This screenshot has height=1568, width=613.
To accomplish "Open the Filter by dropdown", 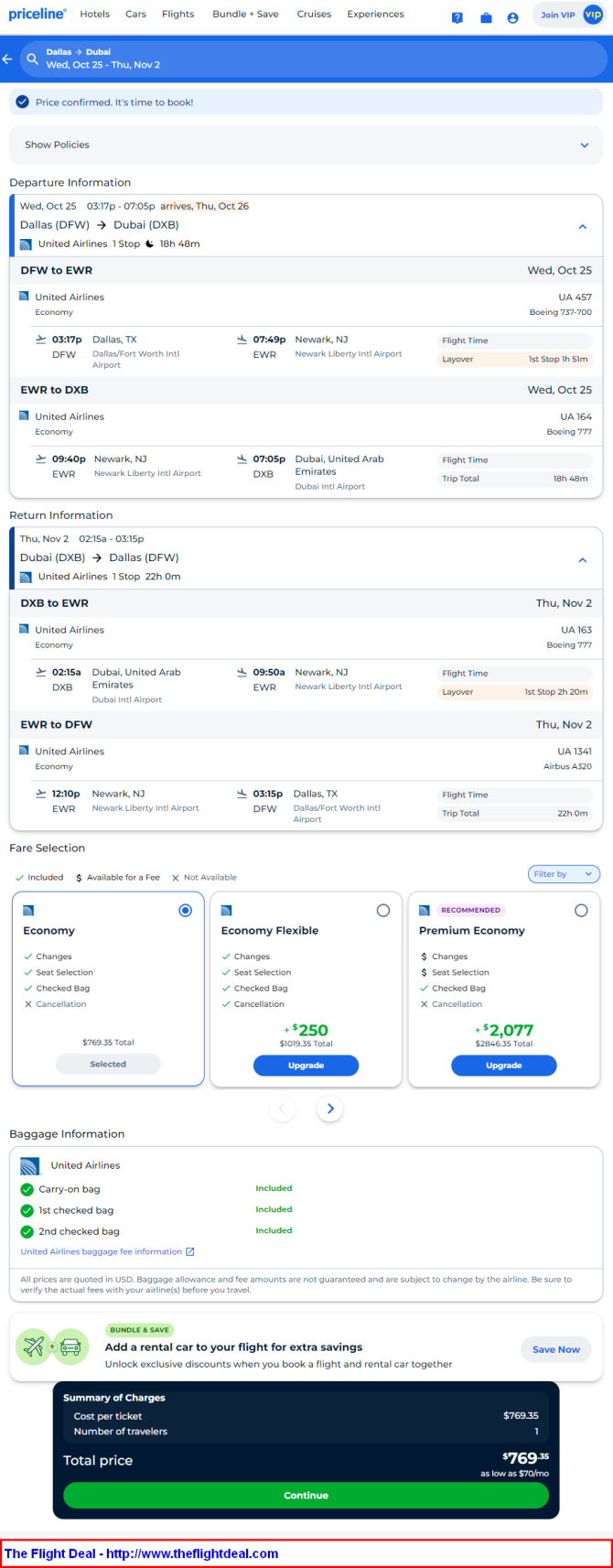I will 564,874.
